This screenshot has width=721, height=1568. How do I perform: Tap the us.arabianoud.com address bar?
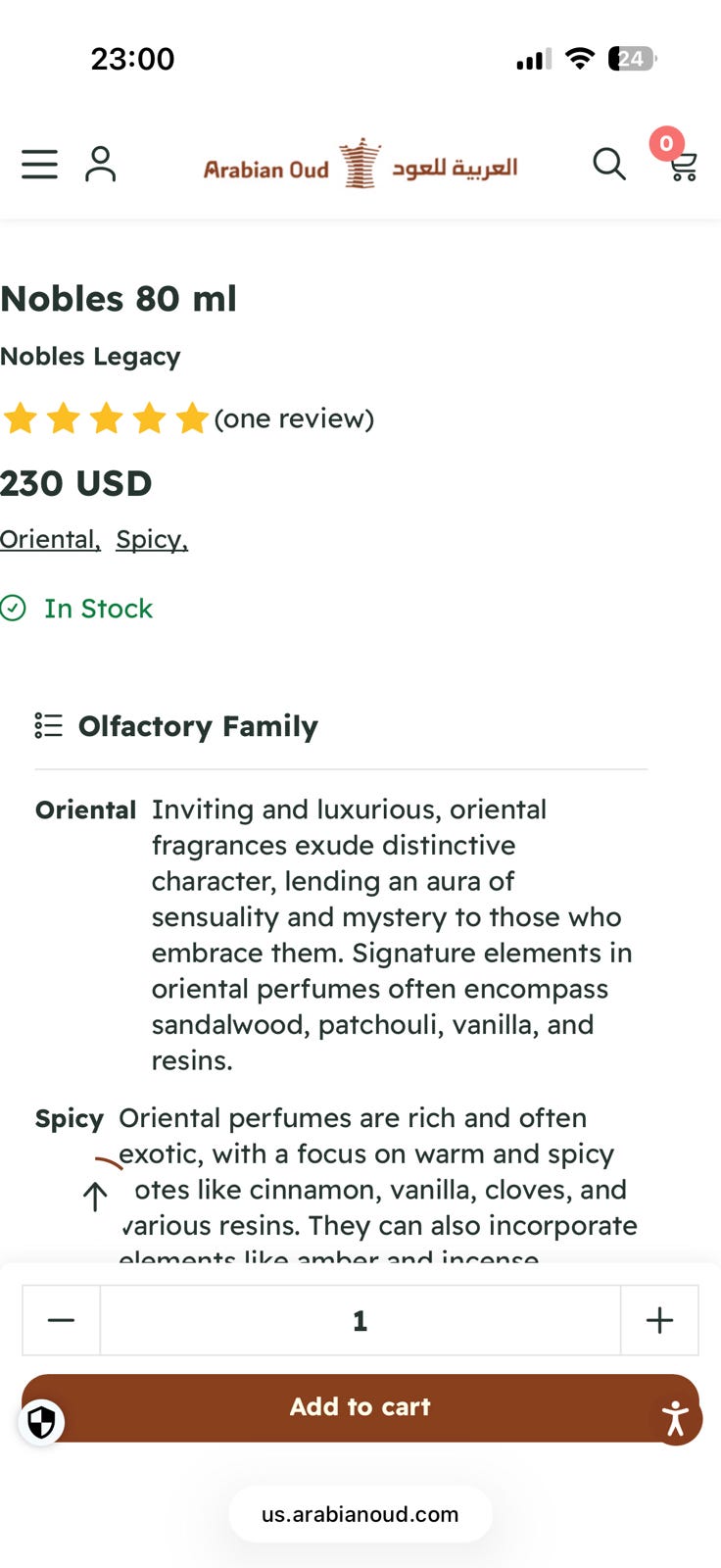point(360,1514)
